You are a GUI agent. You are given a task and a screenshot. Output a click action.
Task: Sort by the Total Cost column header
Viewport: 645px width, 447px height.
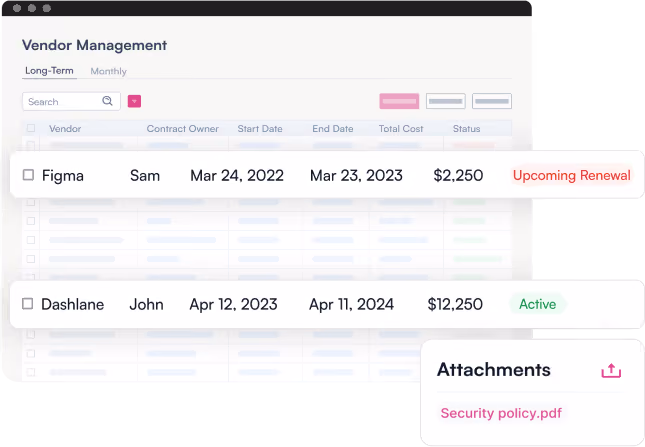point(401,129)
